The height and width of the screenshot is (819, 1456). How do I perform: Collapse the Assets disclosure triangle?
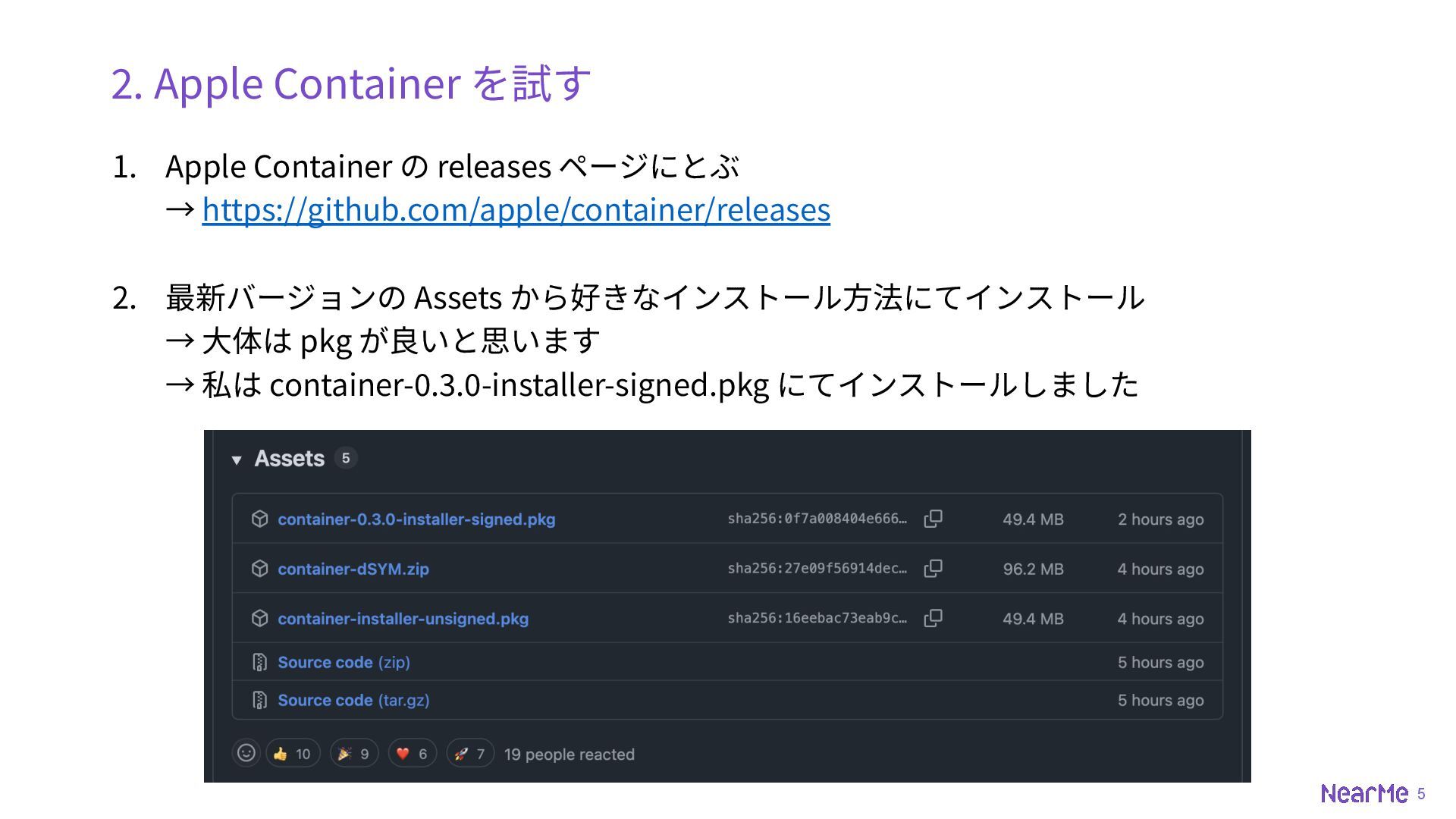(x=237, y=460)
